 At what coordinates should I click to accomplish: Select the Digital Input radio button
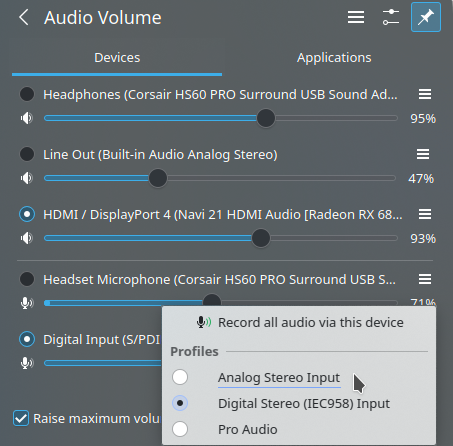[x=27, y=339]
